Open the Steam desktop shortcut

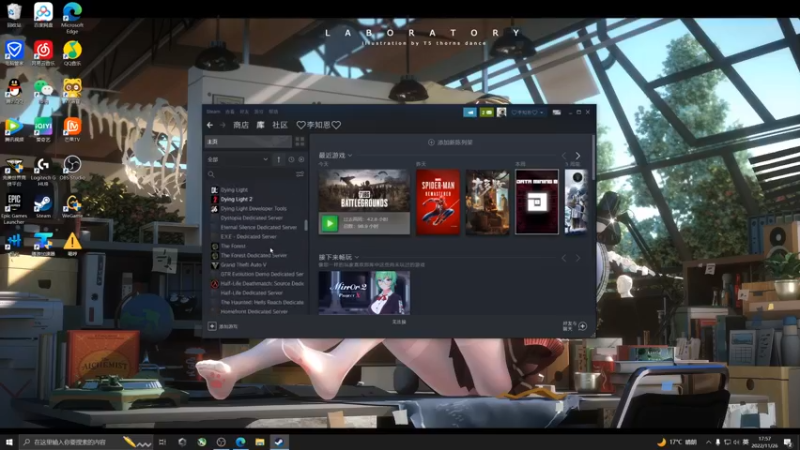click(43, 206)
